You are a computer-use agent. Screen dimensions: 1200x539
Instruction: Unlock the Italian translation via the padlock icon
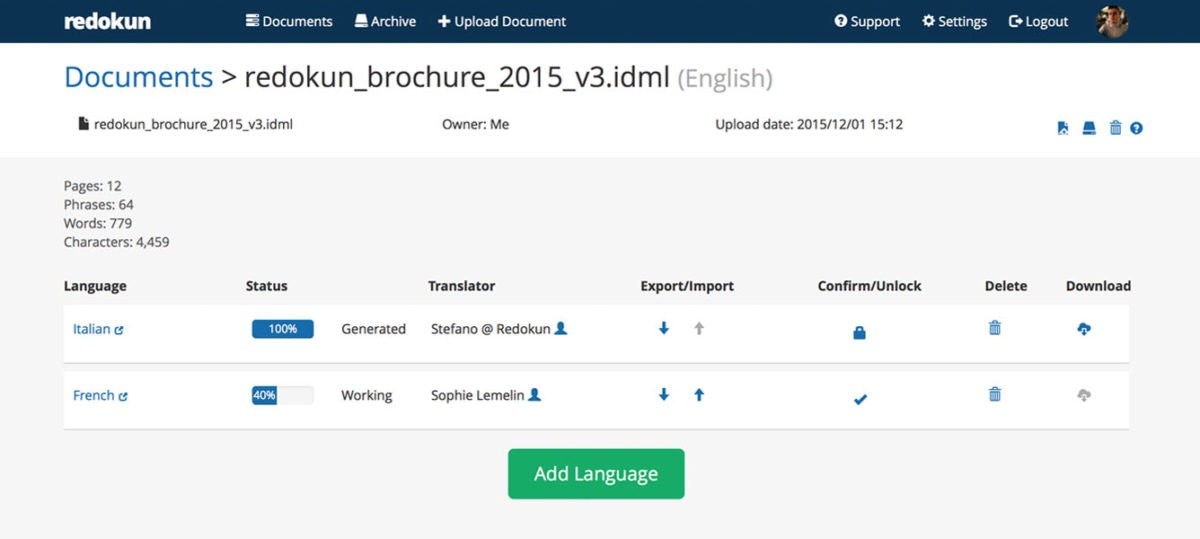click(859, 333)
